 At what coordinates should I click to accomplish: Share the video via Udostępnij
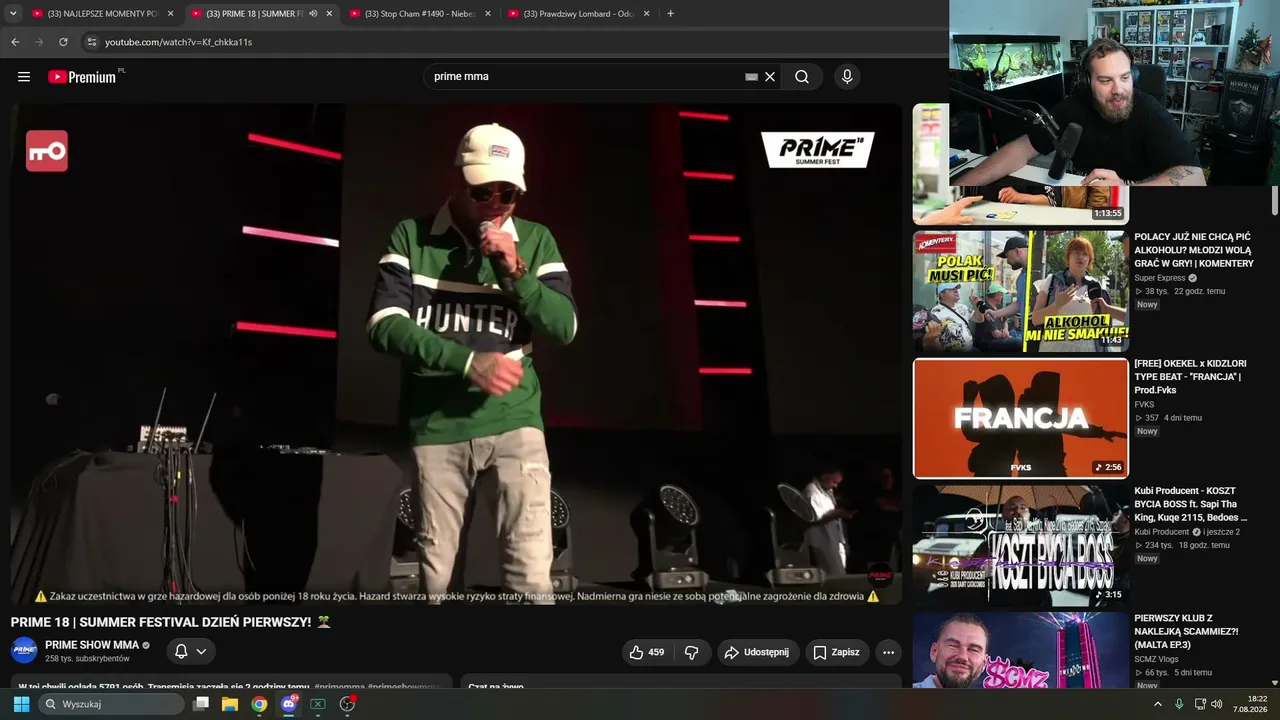click(x=757, y=652)
